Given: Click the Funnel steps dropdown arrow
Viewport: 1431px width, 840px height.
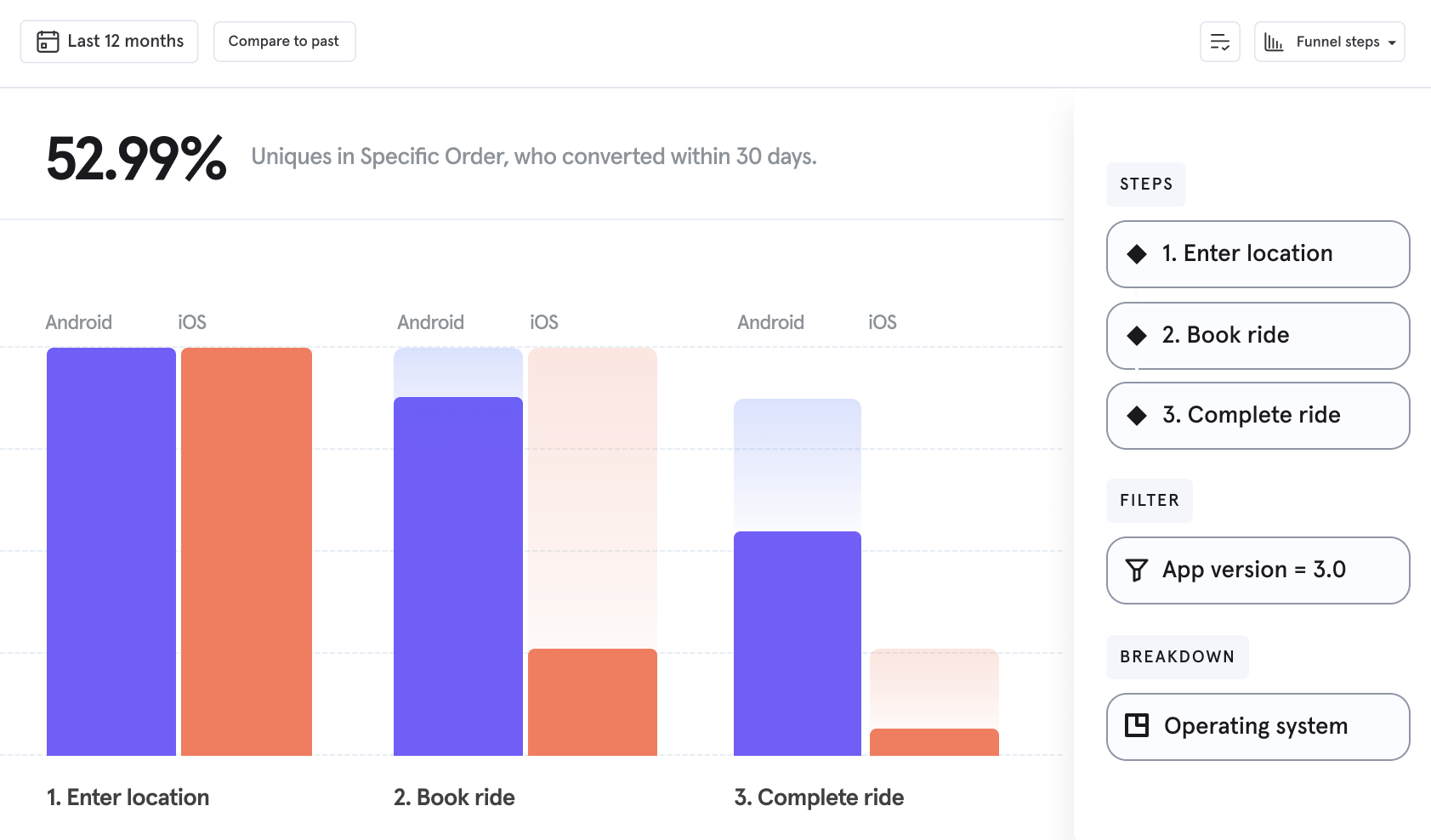Looking at the screenshot, I should pyautogui.click(x=1392, y=43).
